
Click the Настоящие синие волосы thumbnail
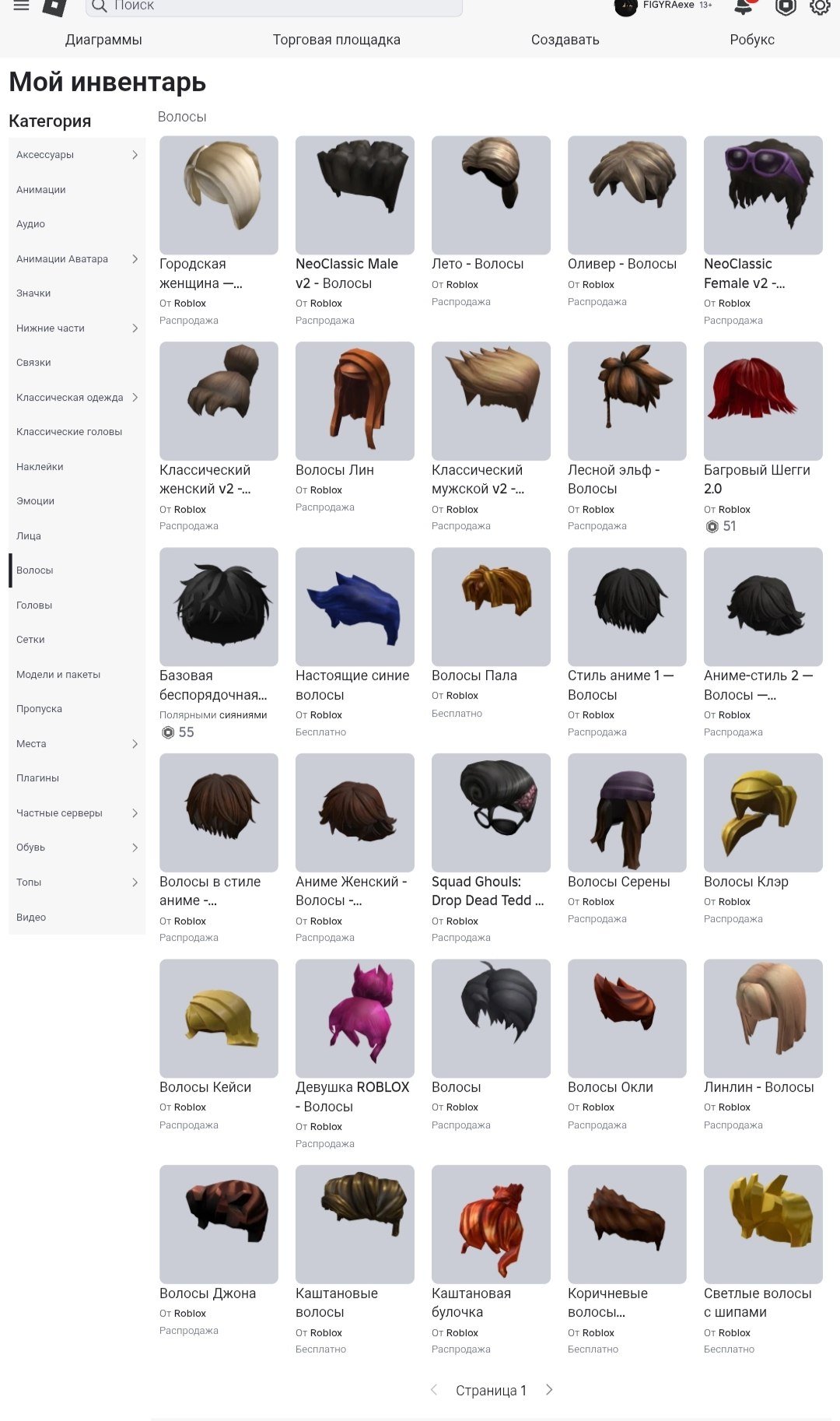355,607
